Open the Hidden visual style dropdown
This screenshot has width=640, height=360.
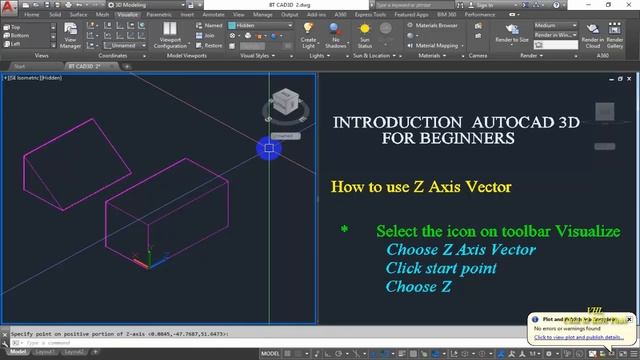point(260,25)
